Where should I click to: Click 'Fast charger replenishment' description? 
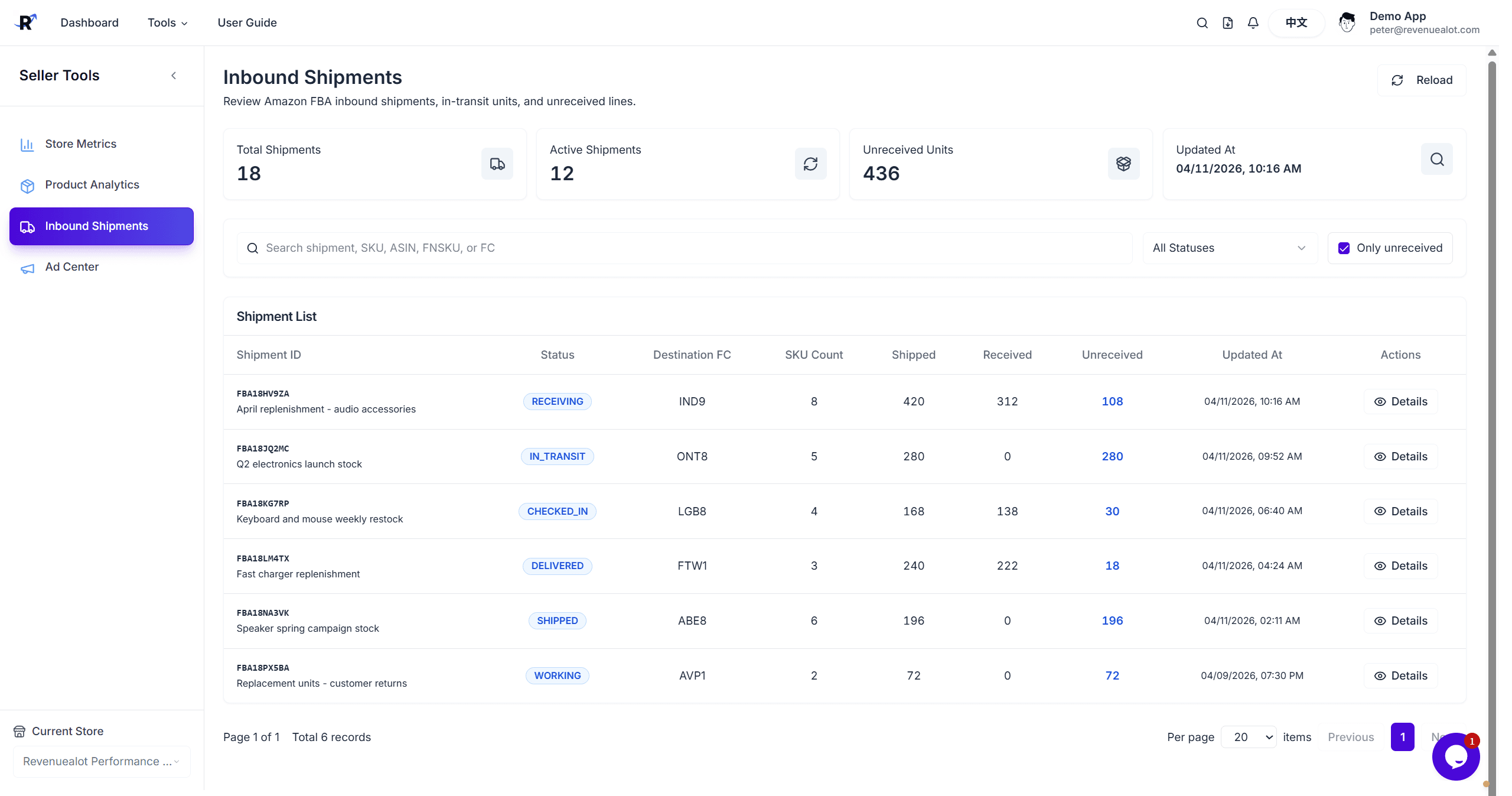coord(298,574)
